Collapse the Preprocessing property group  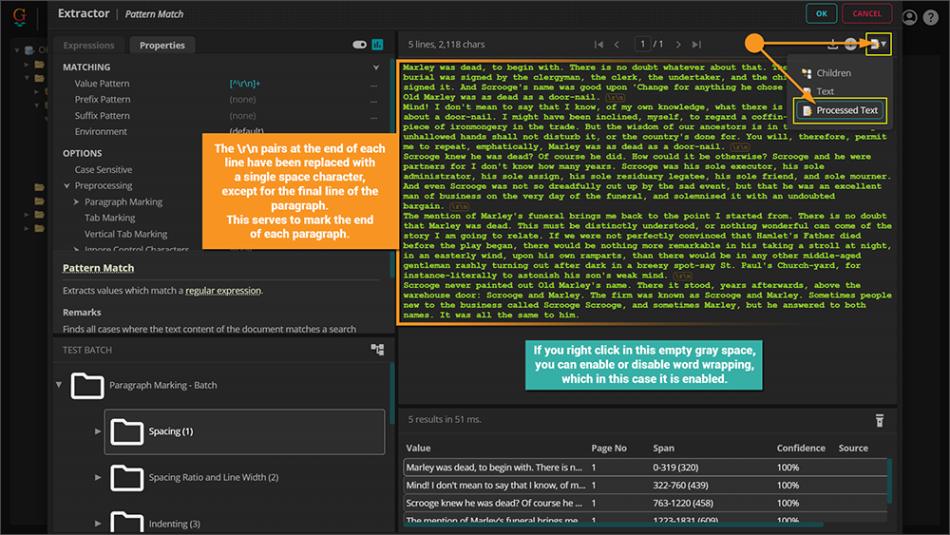(67, 185)
